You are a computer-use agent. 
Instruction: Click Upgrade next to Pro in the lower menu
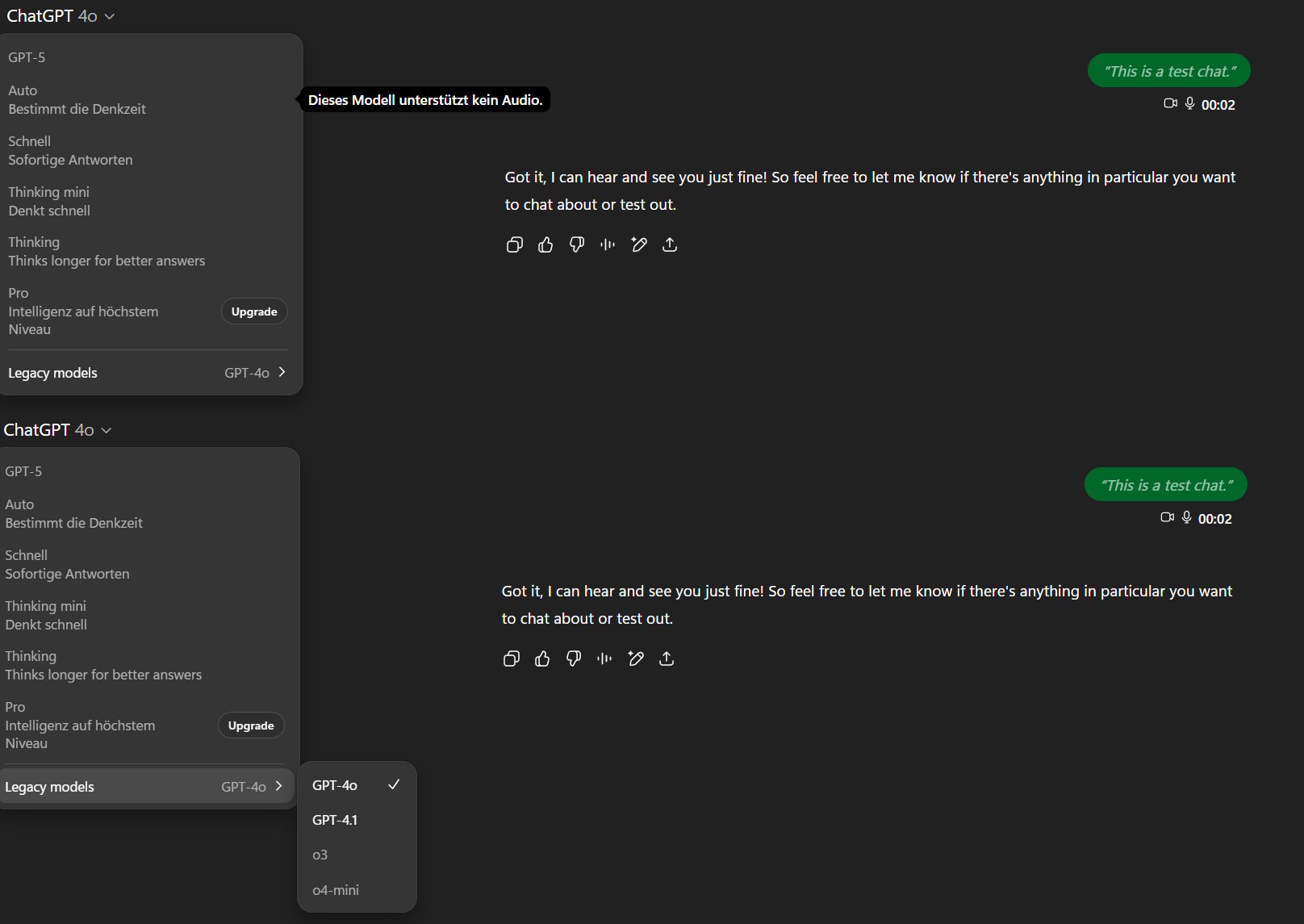pyautogui.click(x=251, y=725)
